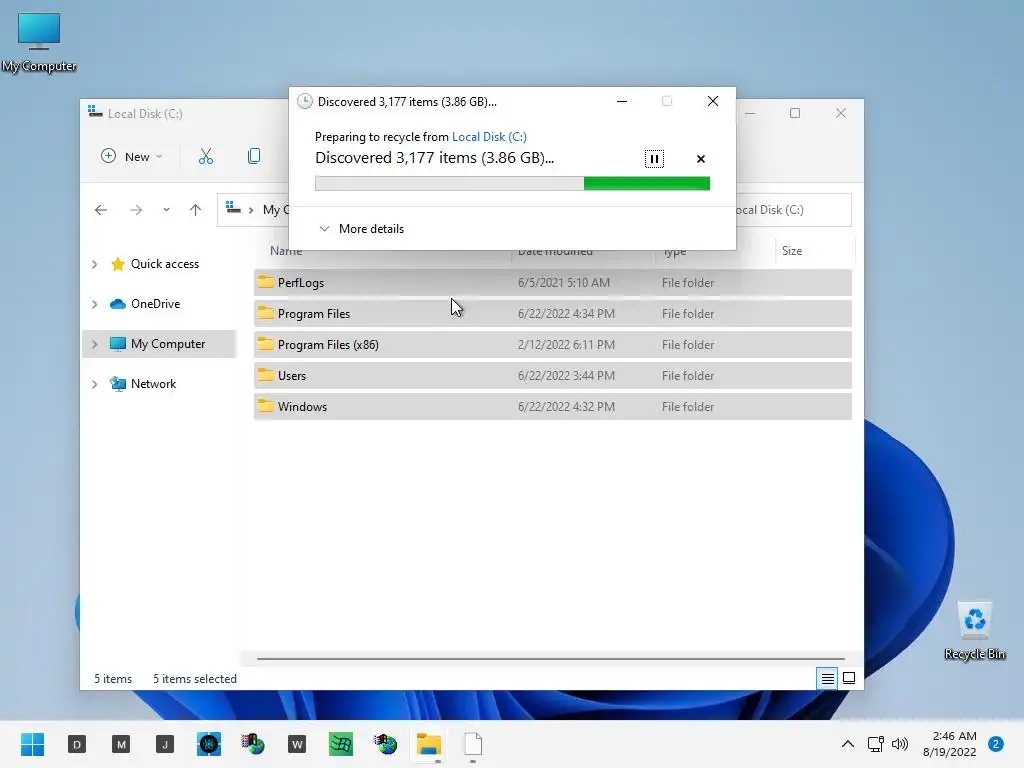Click the J taskbar icon
1024x768 pixels.
[165, 744]
